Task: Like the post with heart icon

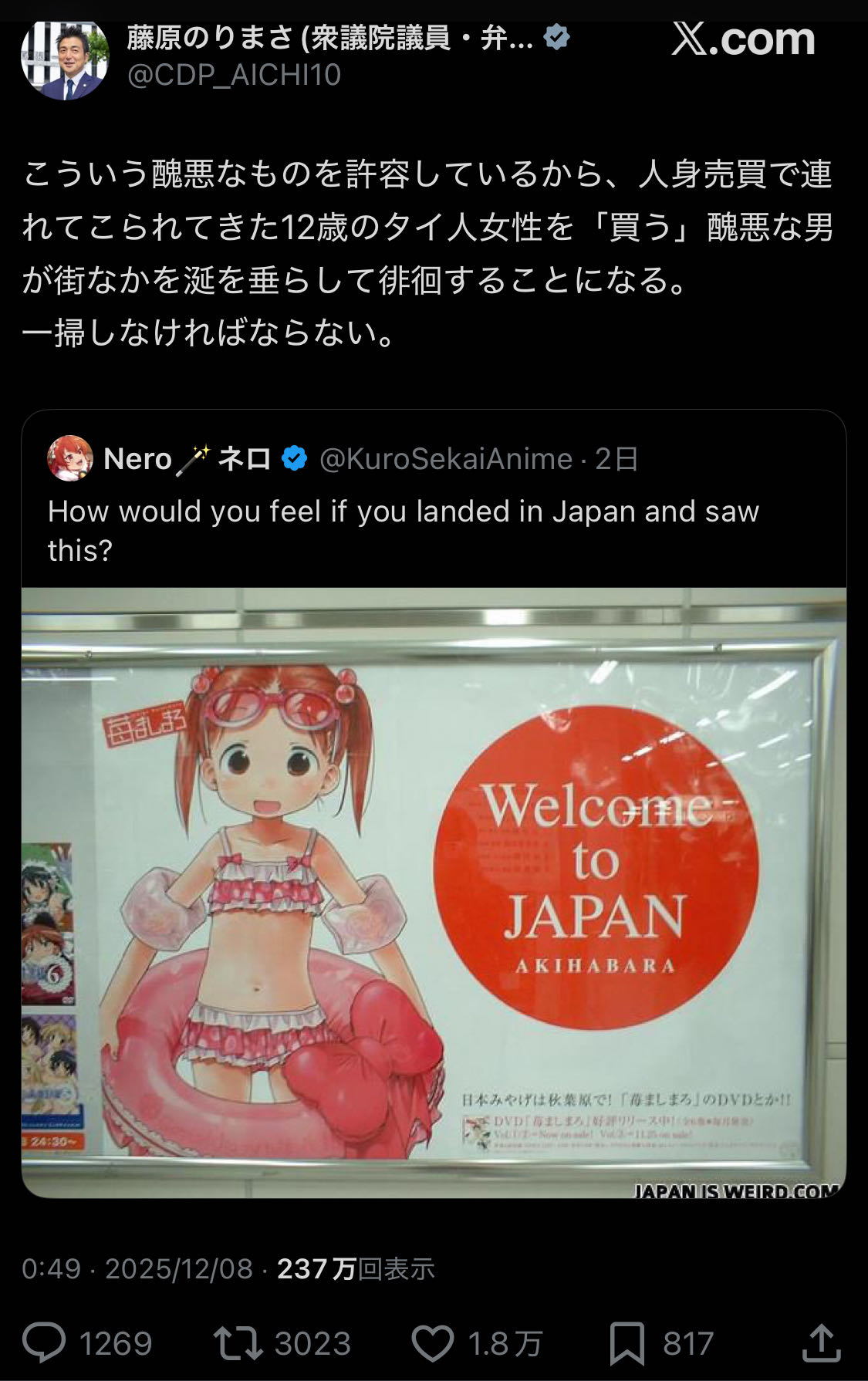Action: pos(432,1343)
